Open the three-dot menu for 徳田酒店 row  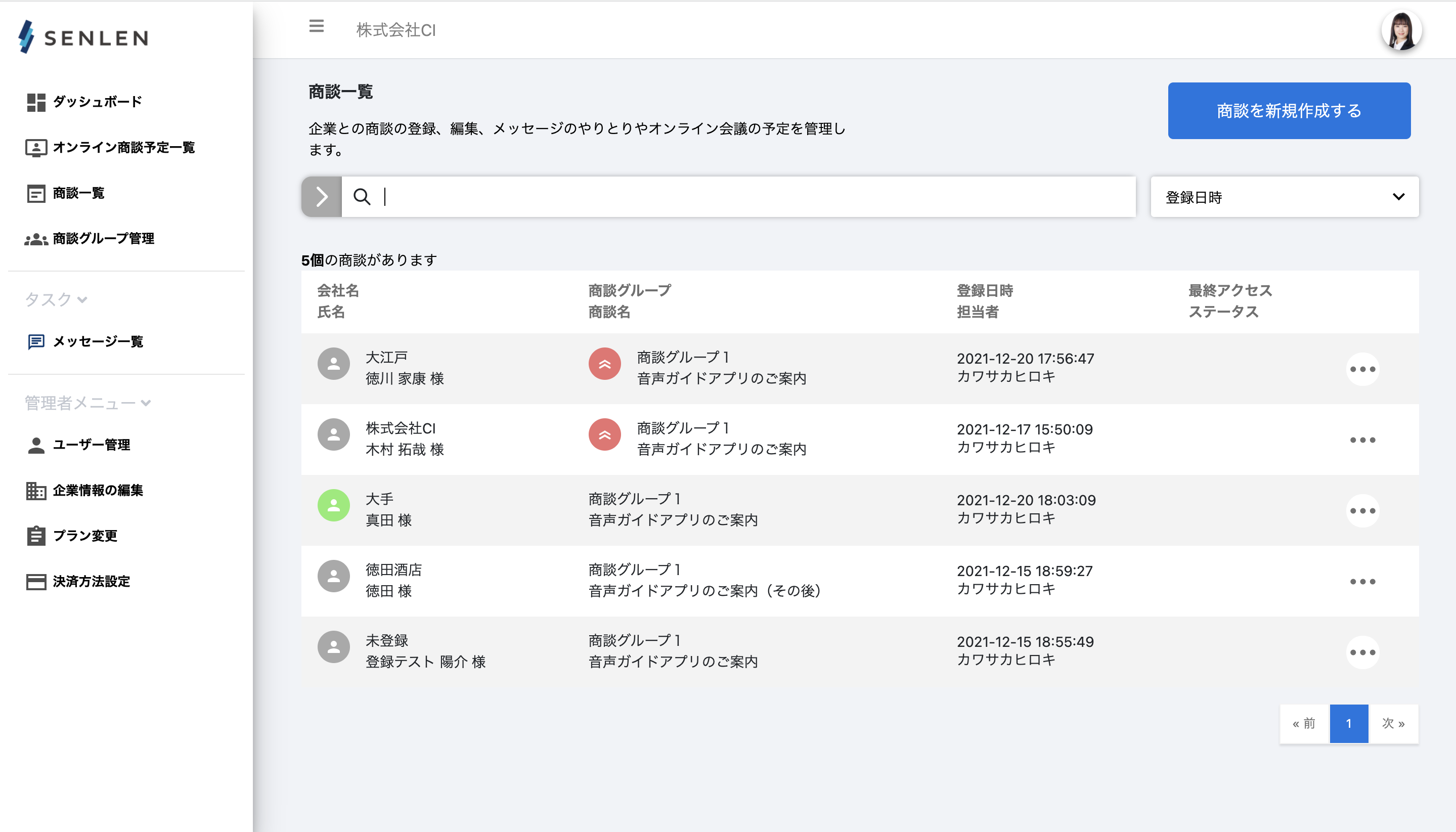tap(1364, 581)
